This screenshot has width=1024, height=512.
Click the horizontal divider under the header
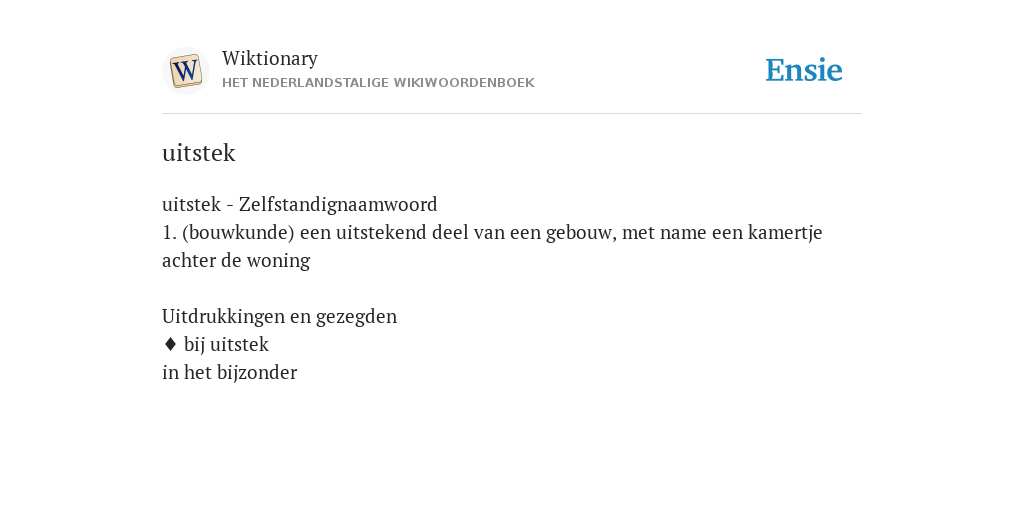(x=512, y=114)
